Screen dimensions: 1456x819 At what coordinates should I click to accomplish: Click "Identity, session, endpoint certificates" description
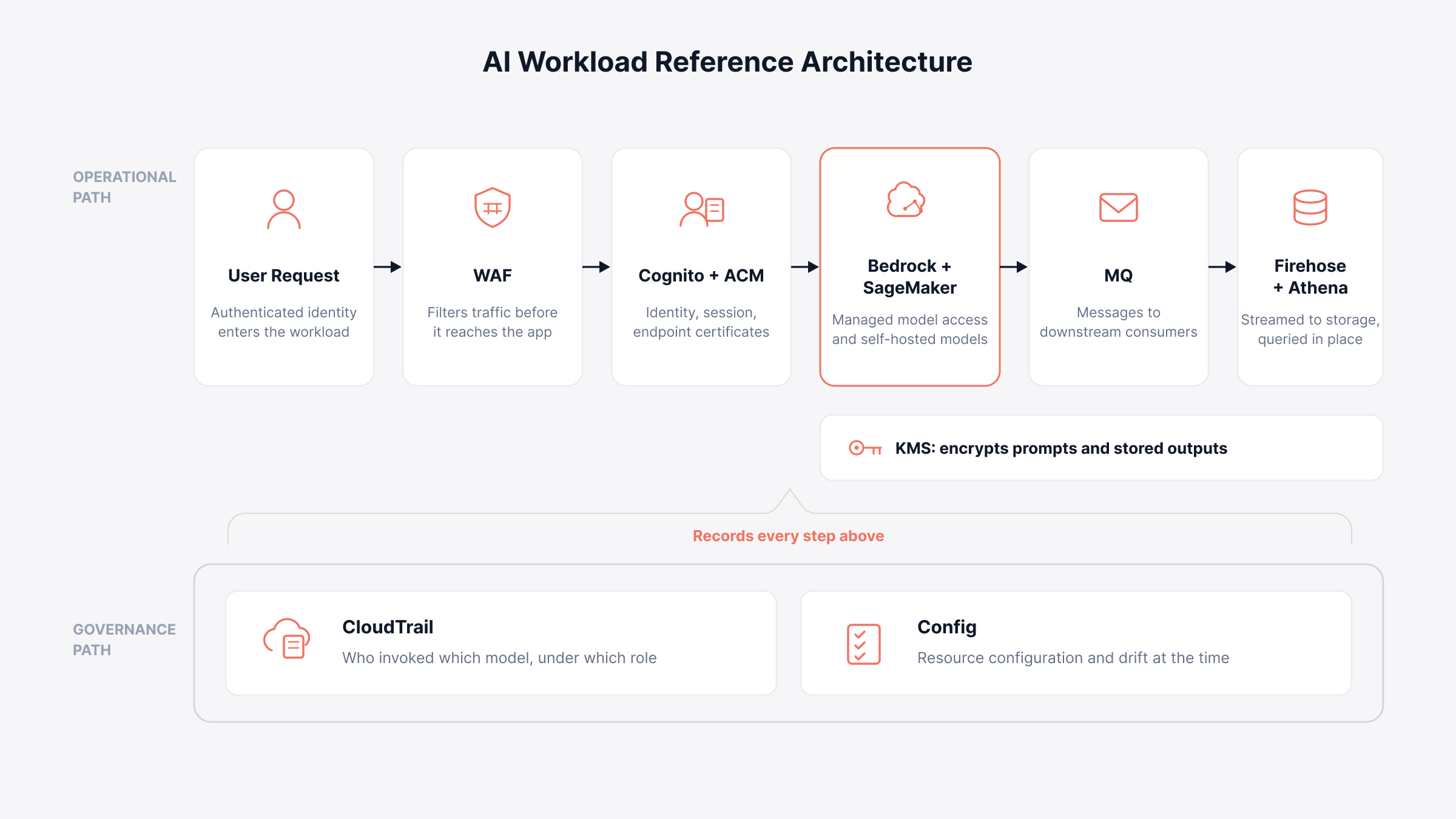pos(701,322)
